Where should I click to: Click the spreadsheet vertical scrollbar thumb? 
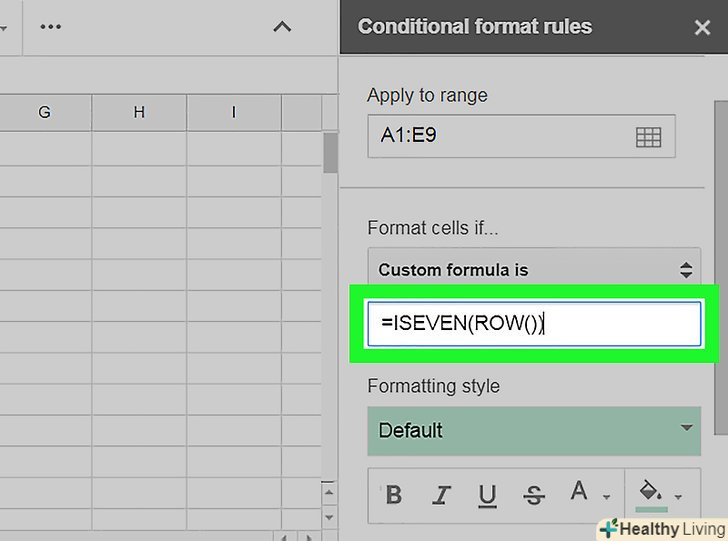click(330, 152)
